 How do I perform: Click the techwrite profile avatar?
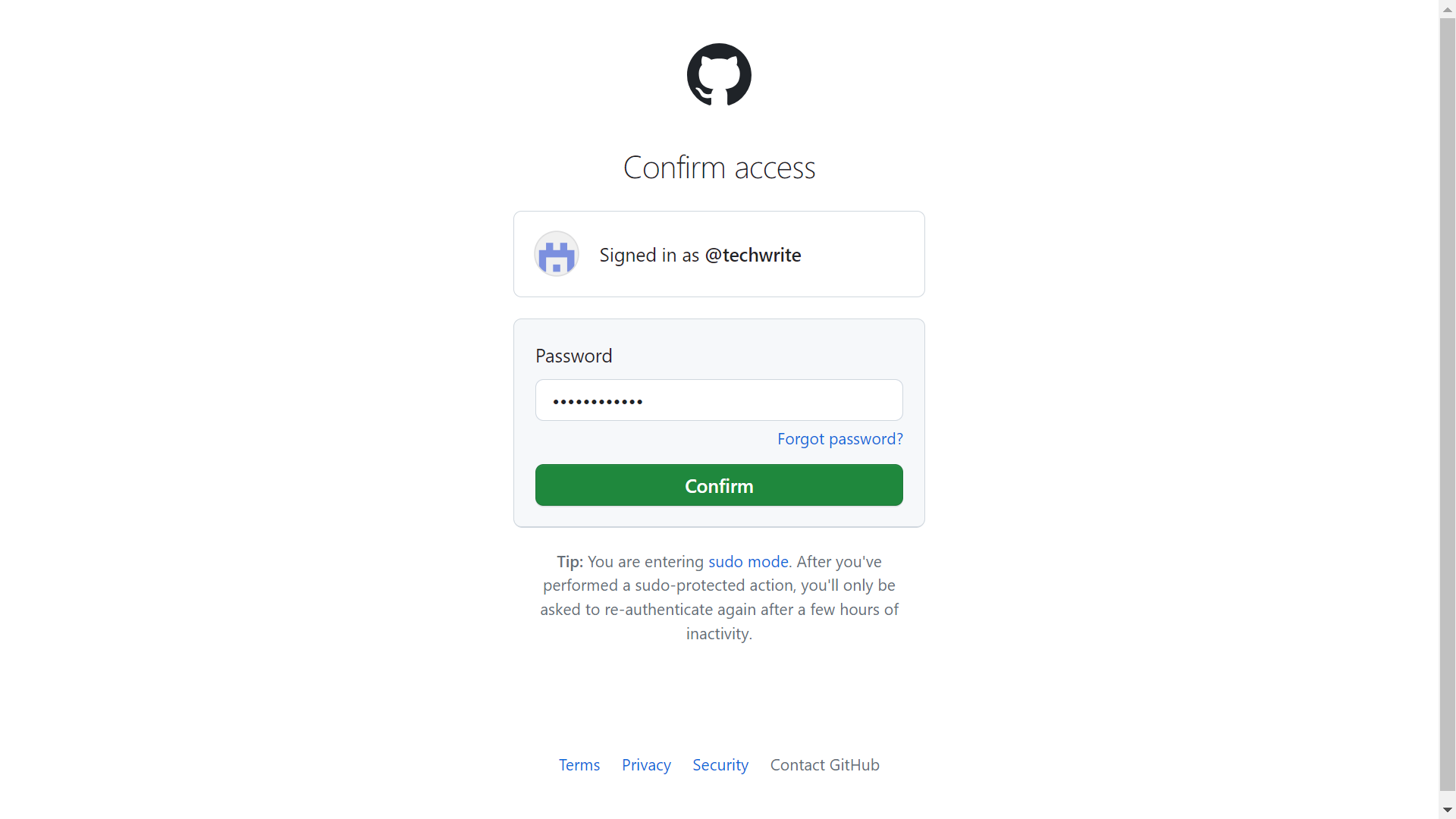557,254
